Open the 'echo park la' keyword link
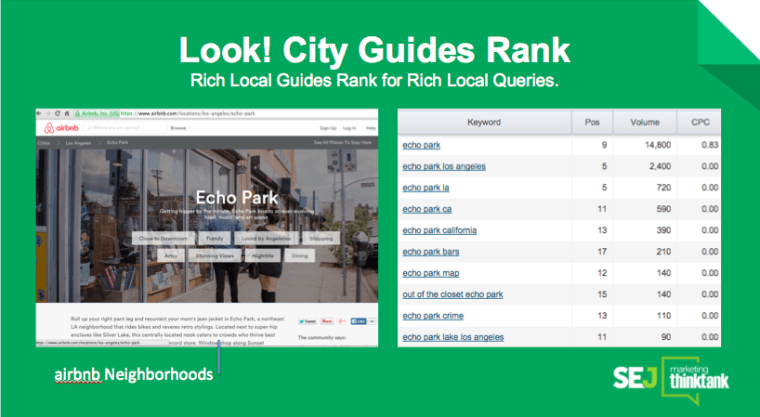 (426, 188)
